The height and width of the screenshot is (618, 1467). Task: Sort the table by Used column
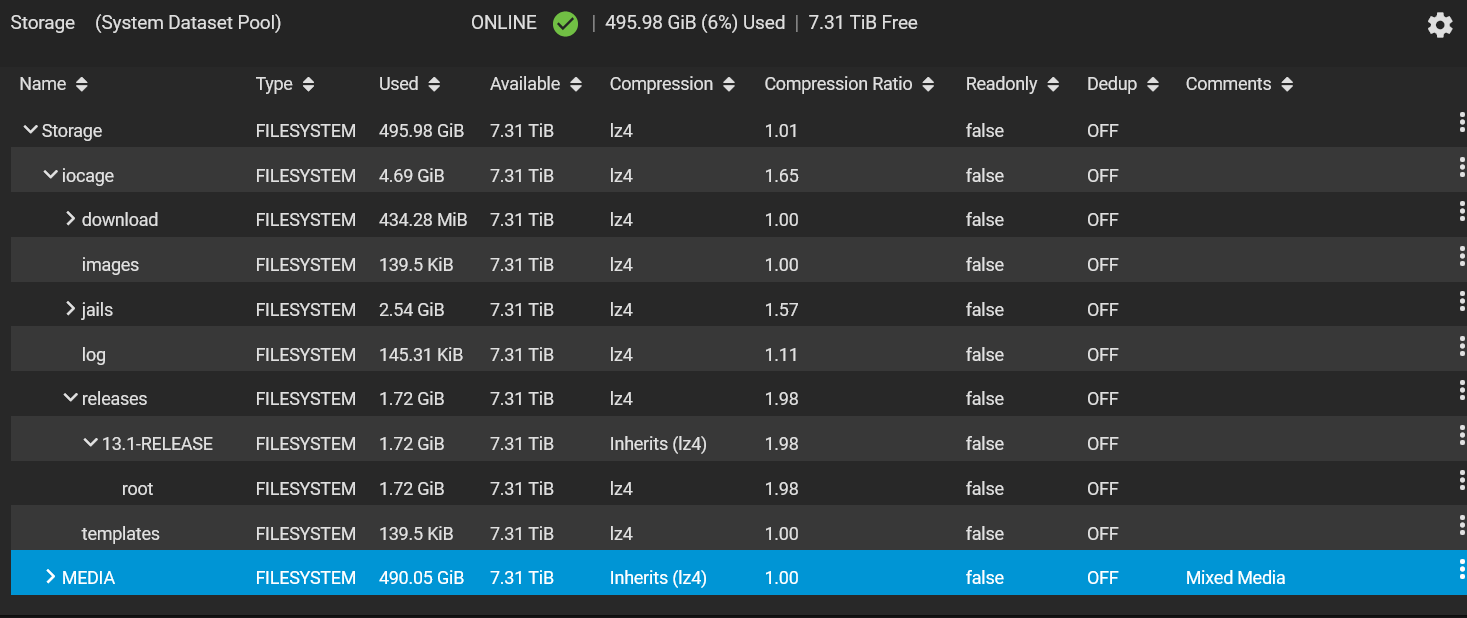point(434,85)
